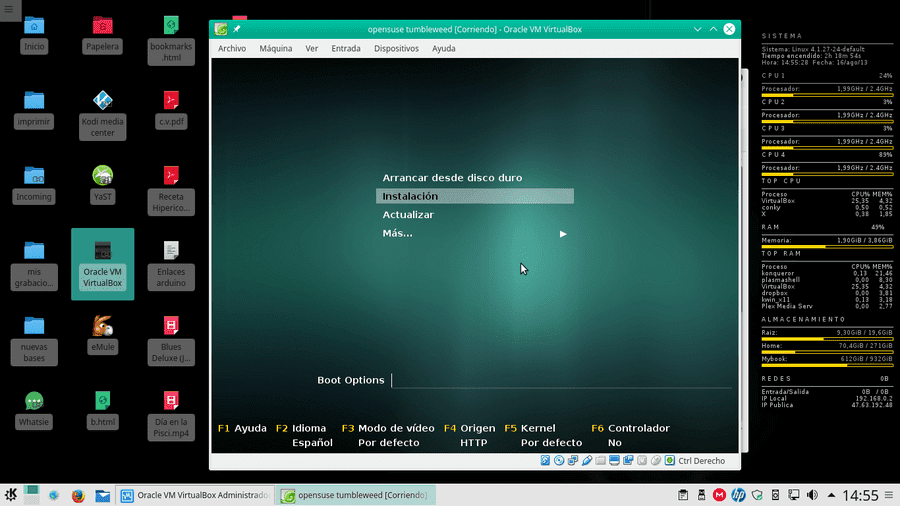
Task: Open the Máquina menu
Action: click(x=276, y=48)
